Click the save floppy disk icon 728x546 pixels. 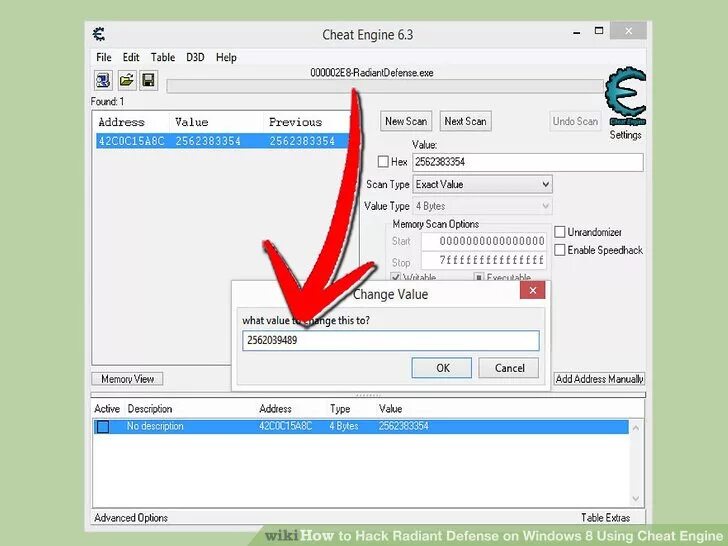point(149,80)
